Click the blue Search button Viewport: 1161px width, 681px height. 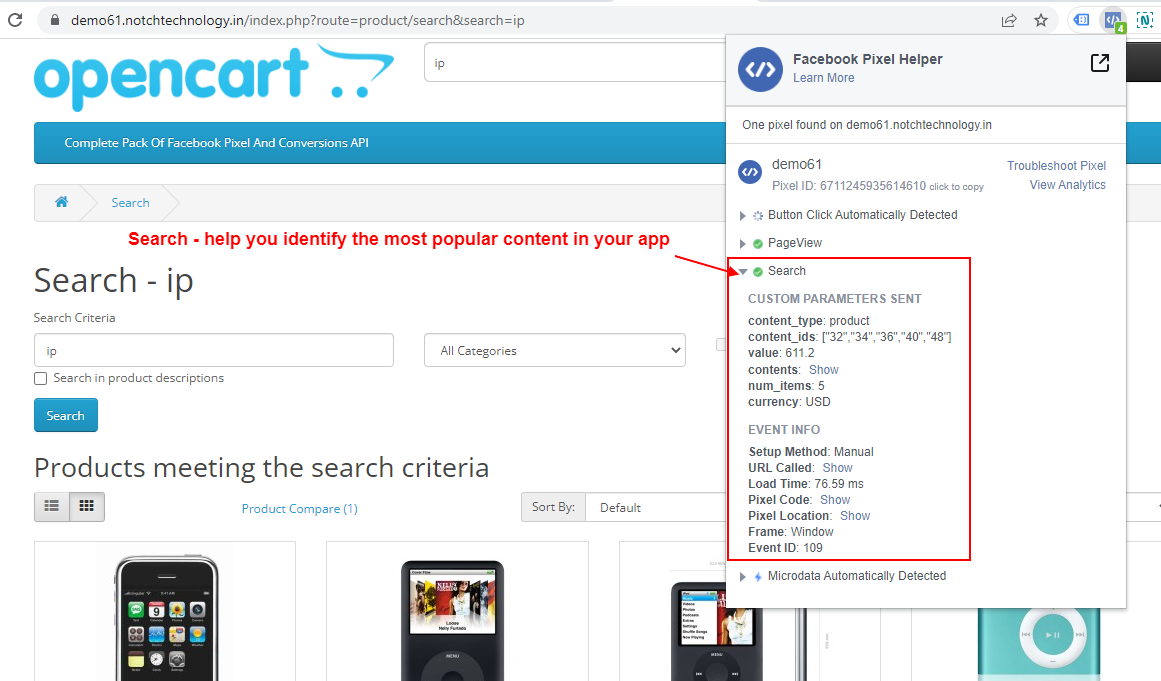(66, 415)
